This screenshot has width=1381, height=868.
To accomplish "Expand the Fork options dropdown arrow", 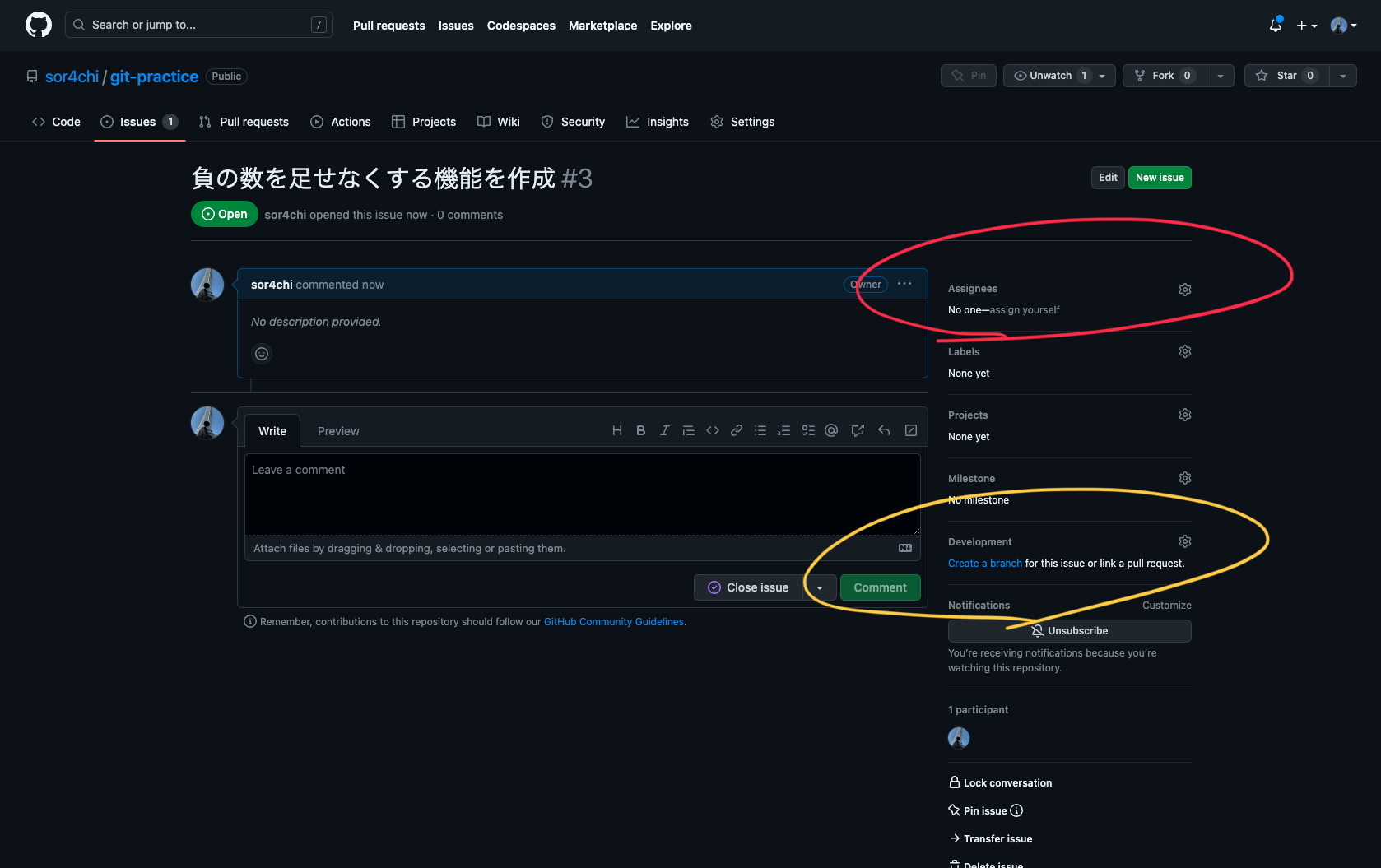I will click(1220, 76).
